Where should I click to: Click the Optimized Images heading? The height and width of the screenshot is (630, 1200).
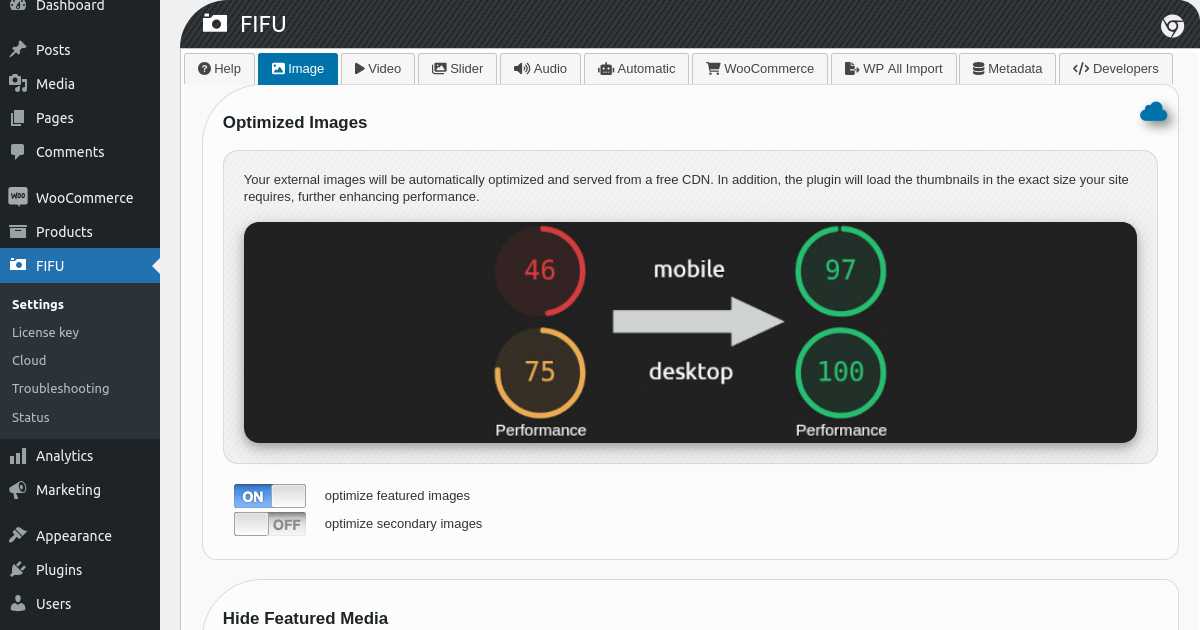tap(295, 123)
